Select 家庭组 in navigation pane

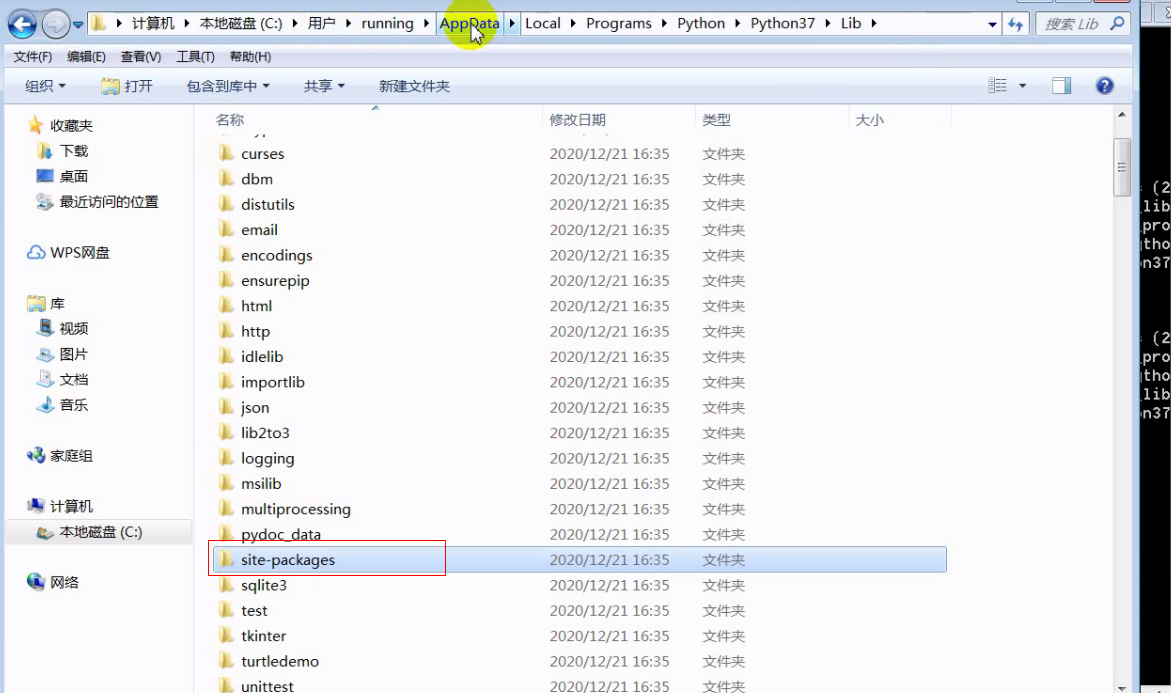[x=71, y=456]
